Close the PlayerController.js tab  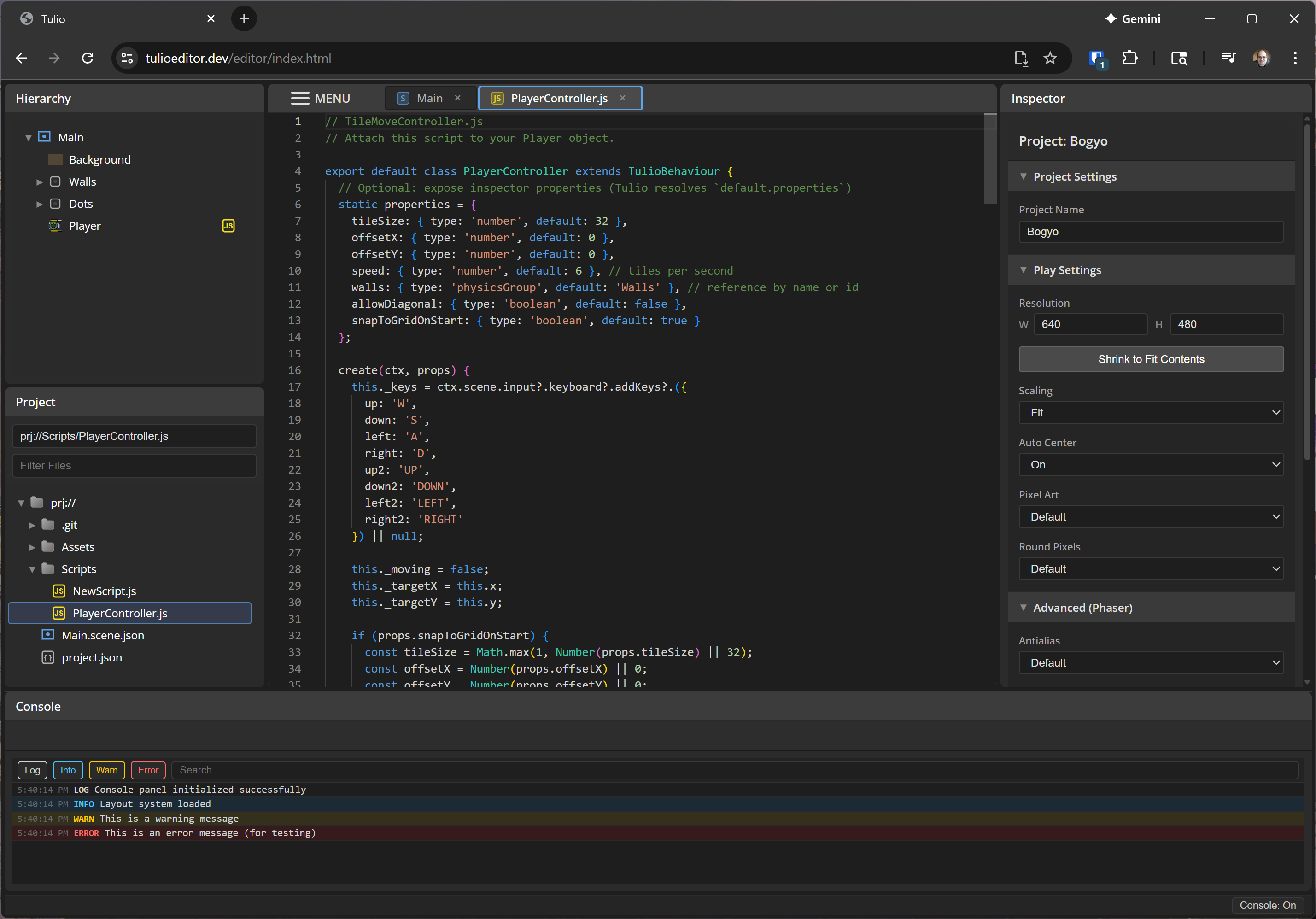(622, 98)
